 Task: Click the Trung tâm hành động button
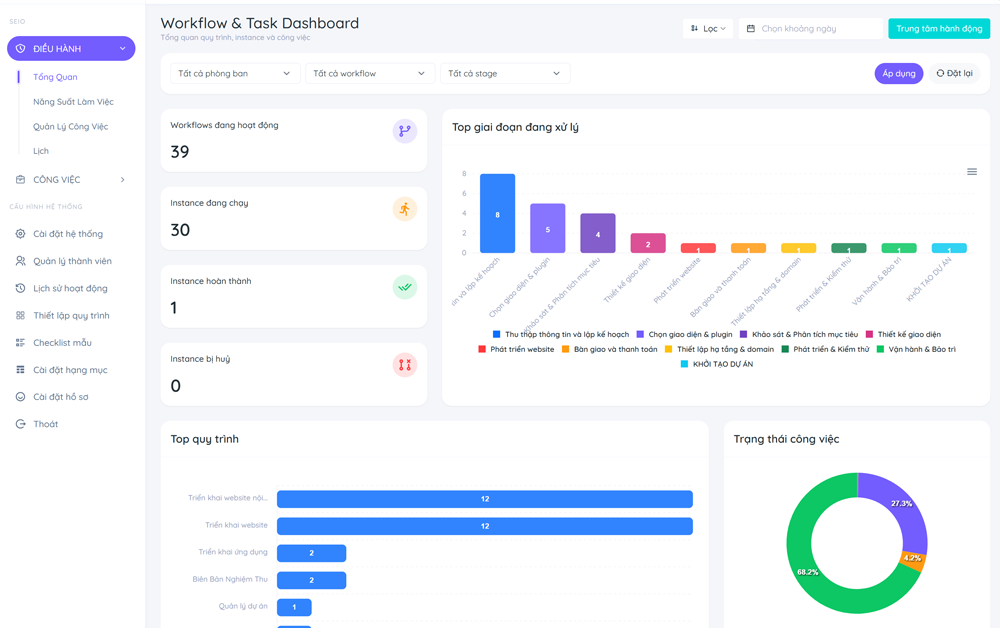click(939, 29)
